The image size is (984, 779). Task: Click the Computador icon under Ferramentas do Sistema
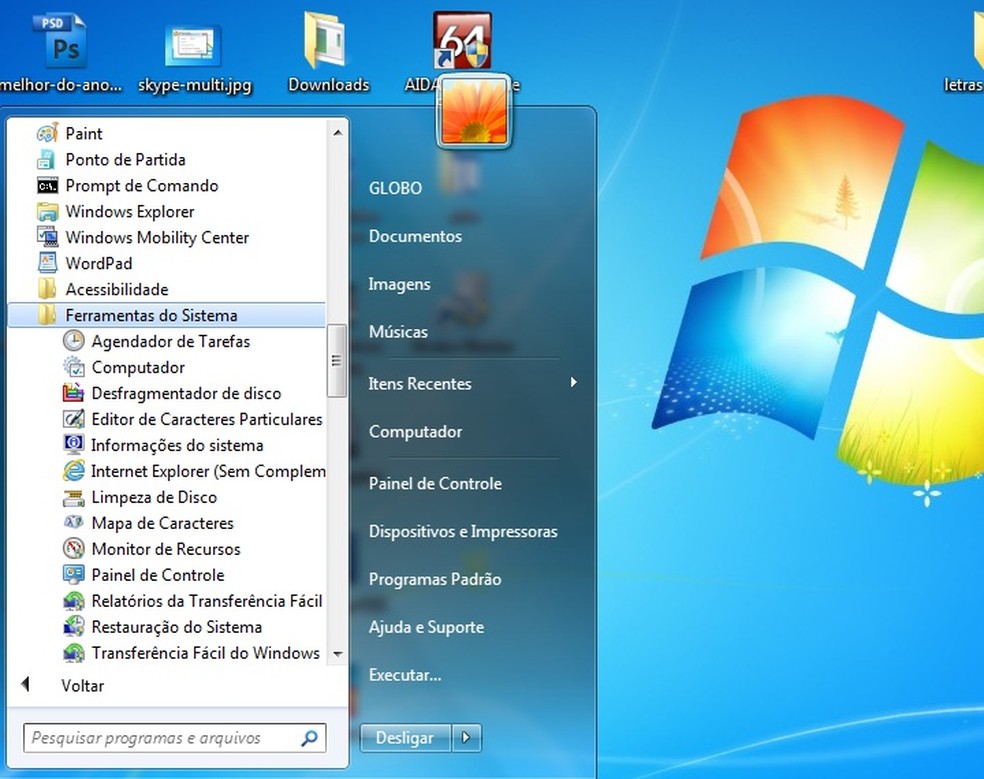pos(73,367)
